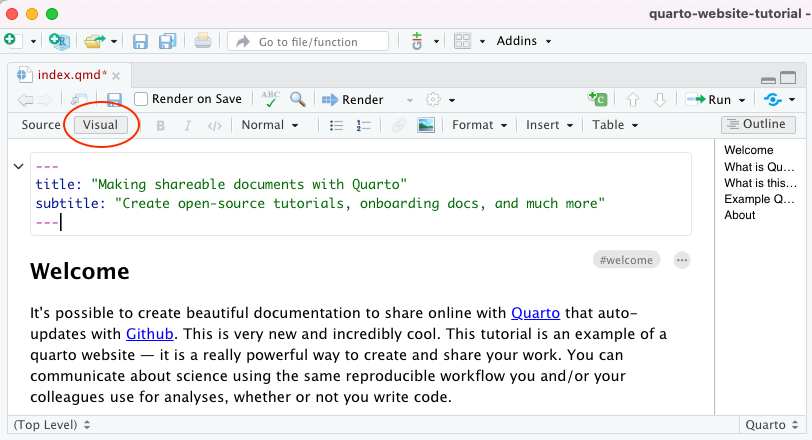812x440 pixels.
Task: Click the bulleted list icon
Action: tap(337, 125)
